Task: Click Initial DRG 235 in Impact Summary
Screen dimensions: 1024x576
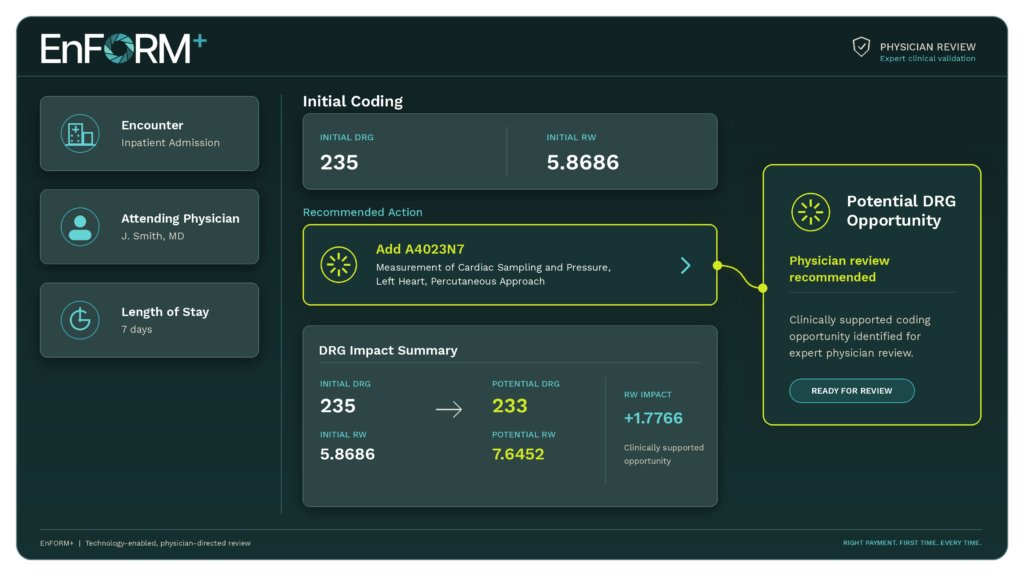Action: 338,406
